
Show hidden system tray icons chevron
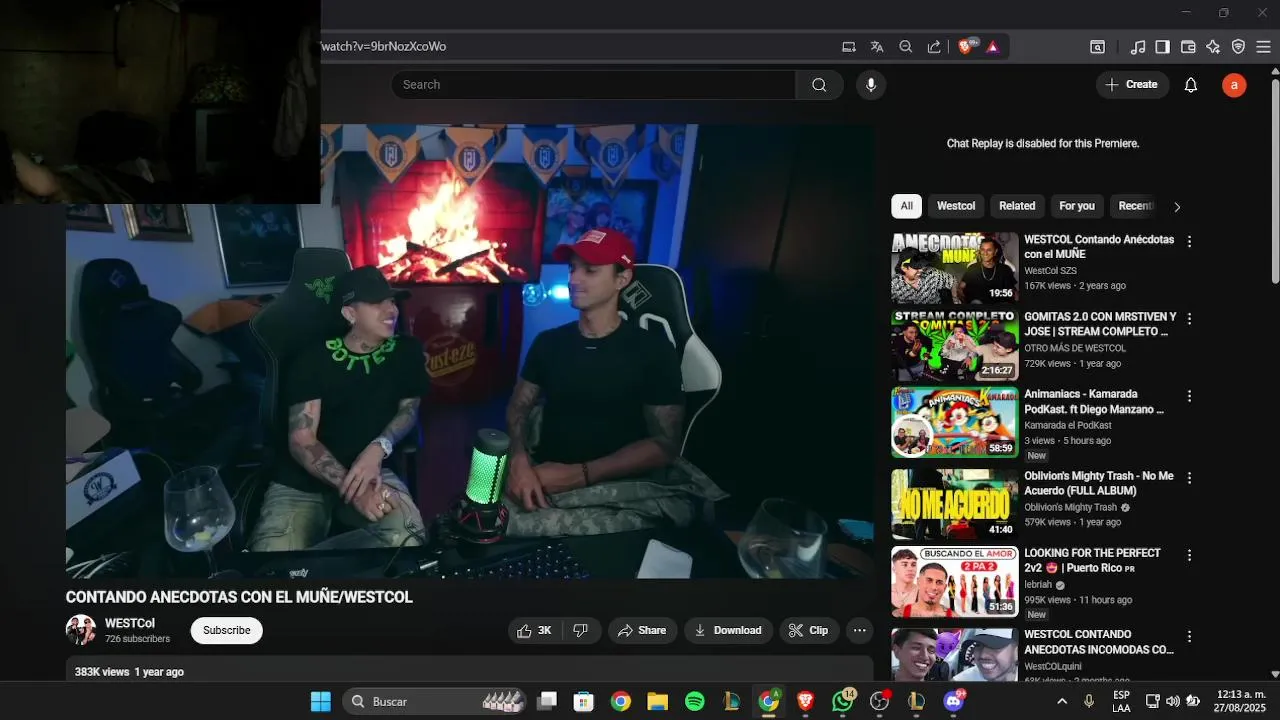coord(1062,701)
